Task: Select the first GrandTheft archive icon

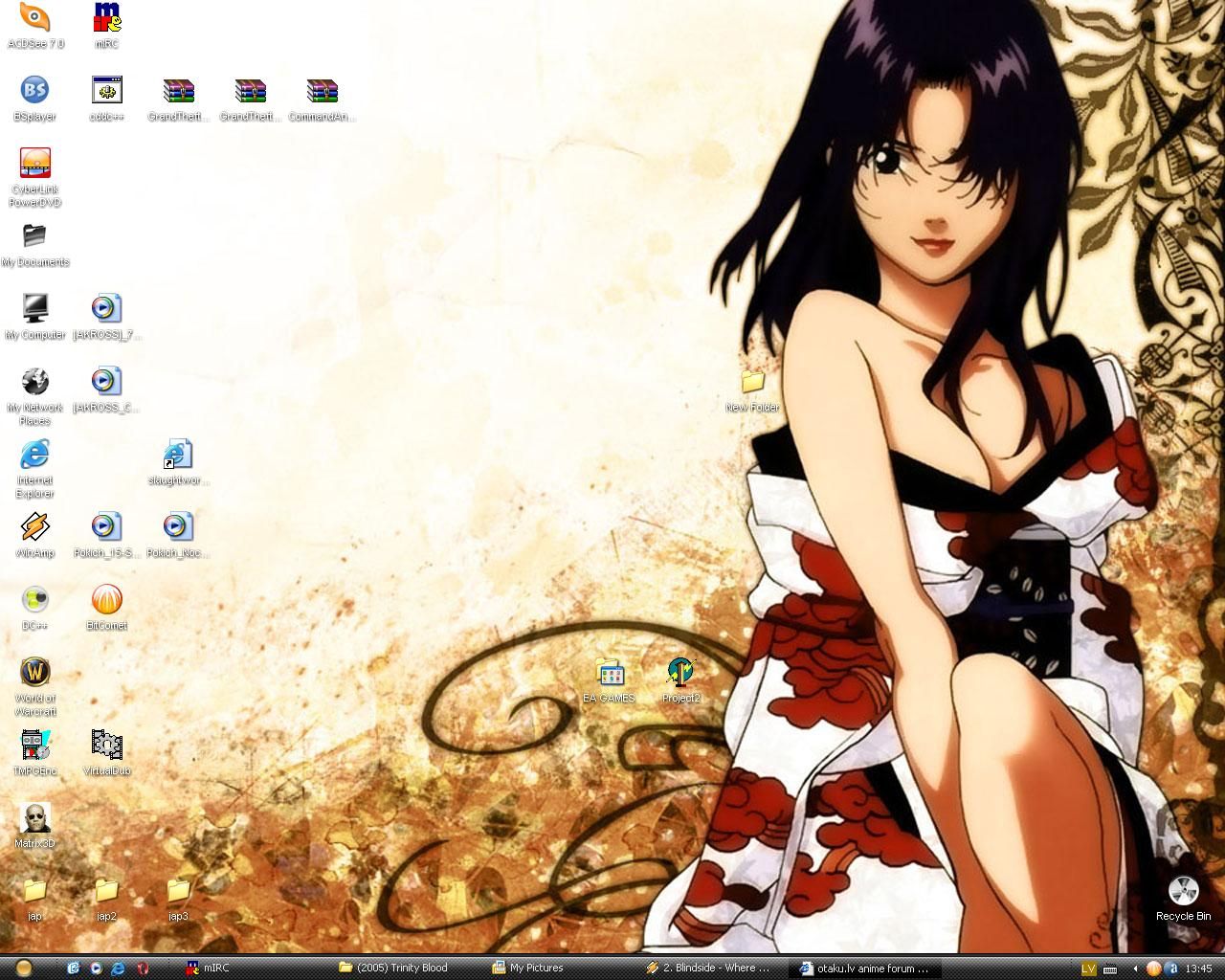Action: point(179,98)
